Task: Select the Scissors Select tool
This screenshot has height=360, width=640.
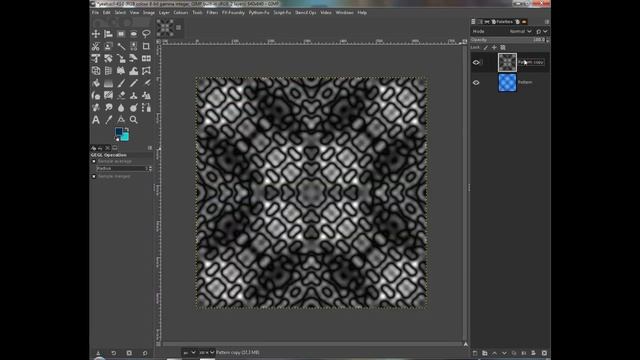Action: [x=96, y=46]
